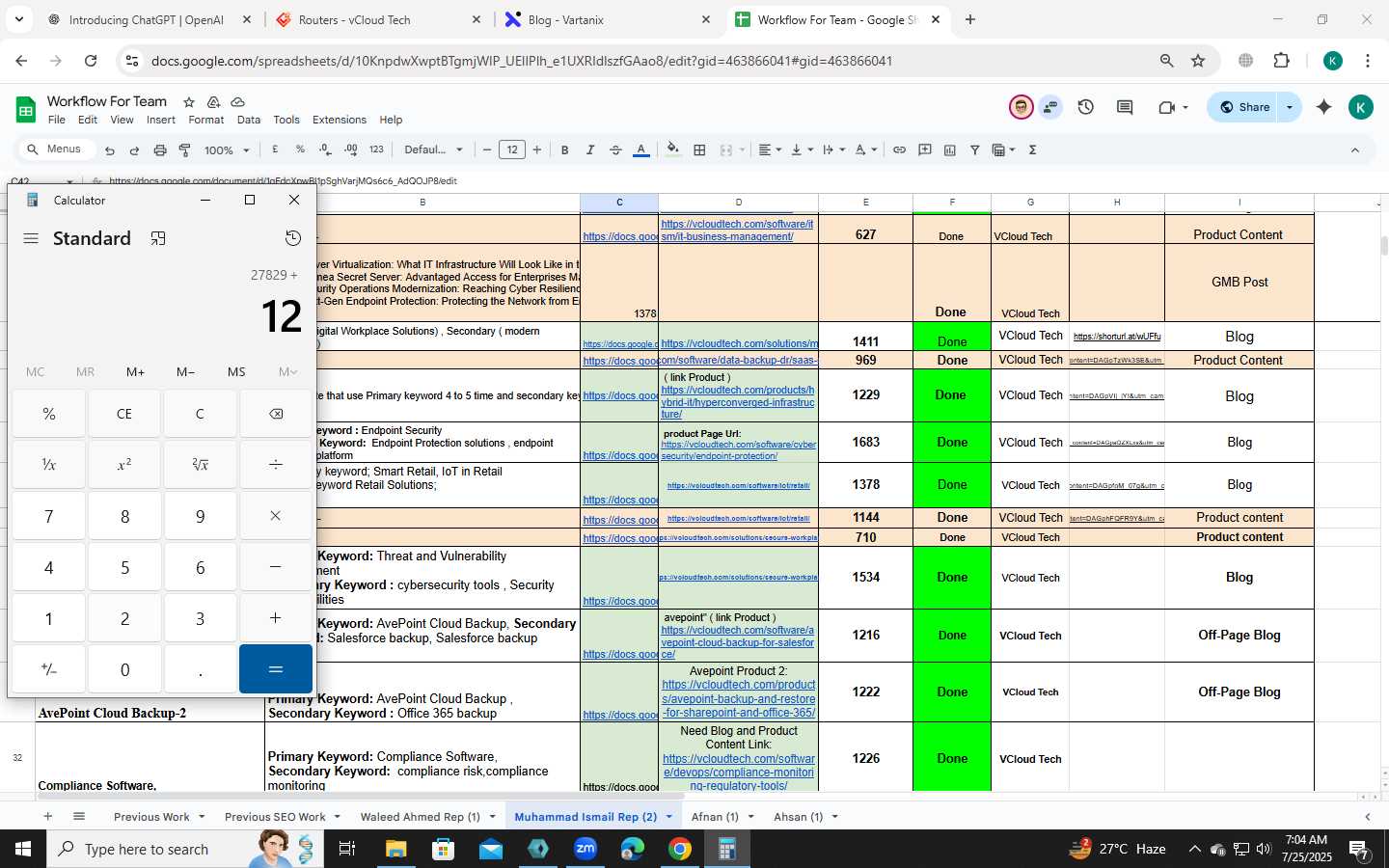Apply bold formatting in toolbar
The height and width of the screenshot is (868, 1389).
coord(564,149)
